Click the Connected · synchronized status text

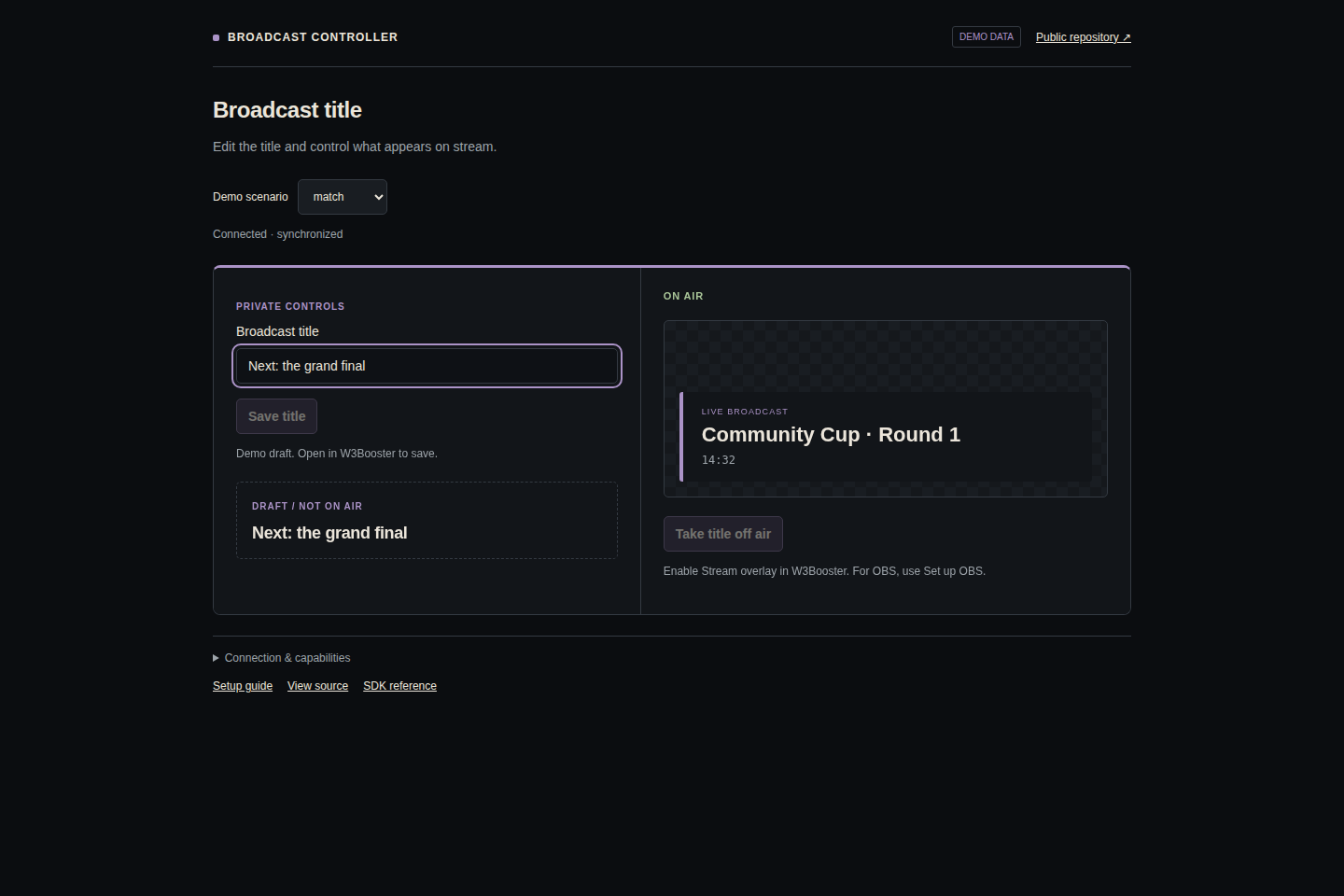(277, 234)
